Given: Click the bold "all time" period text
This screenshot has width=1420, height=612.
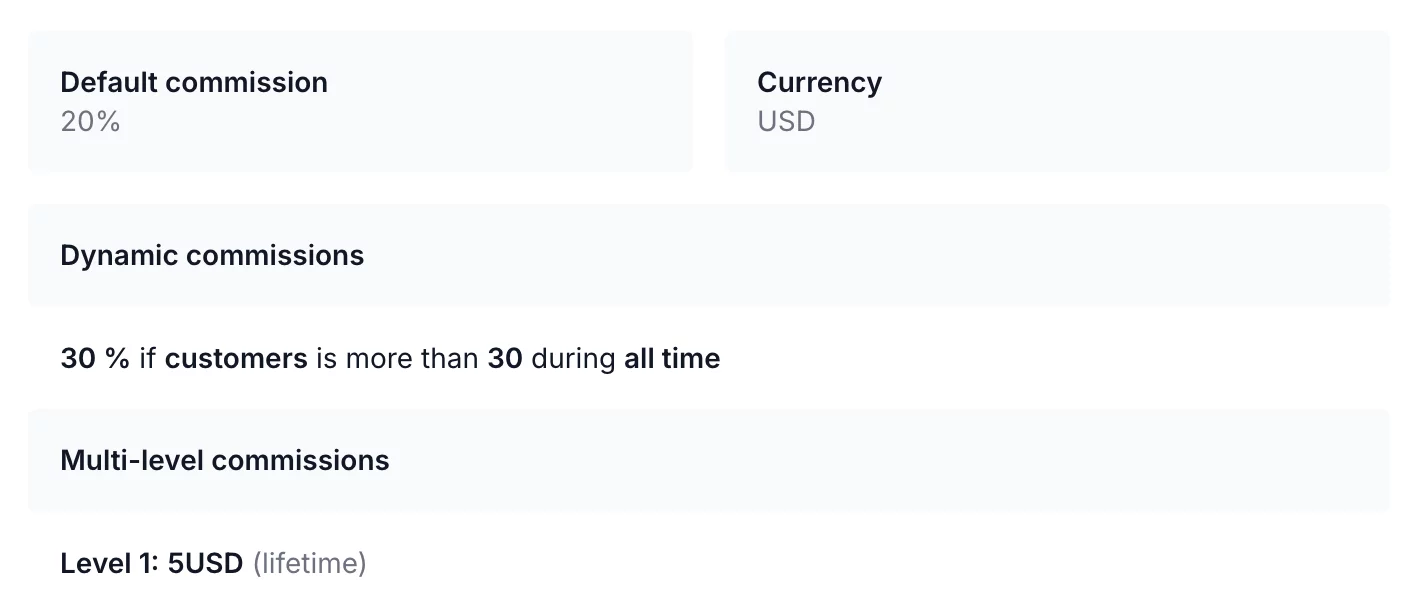Looking at the screenshot, I should (672, 359).
